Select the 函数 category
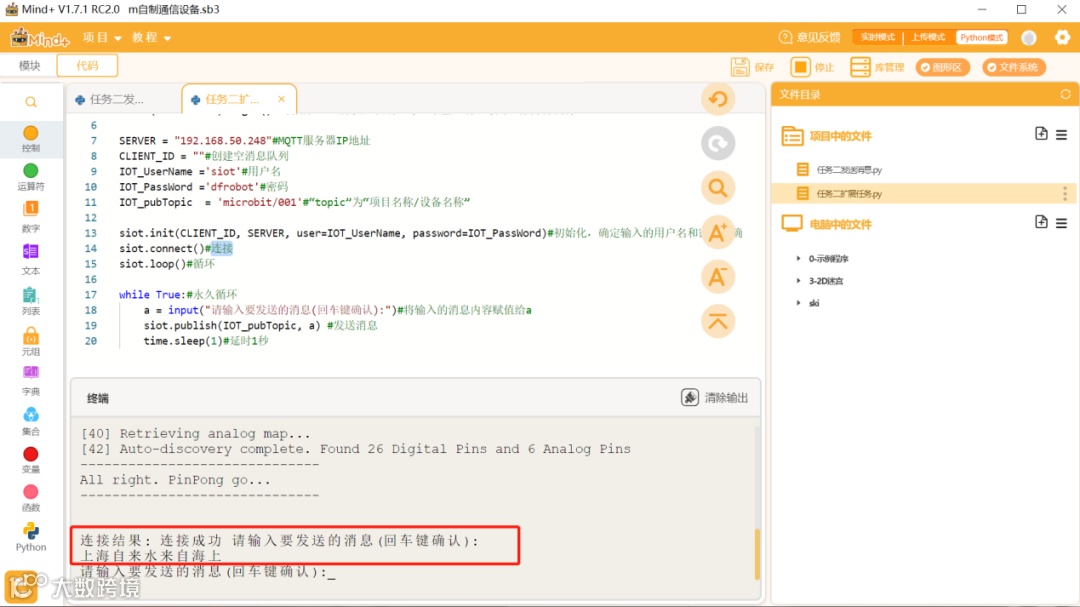 coord(30,498)
